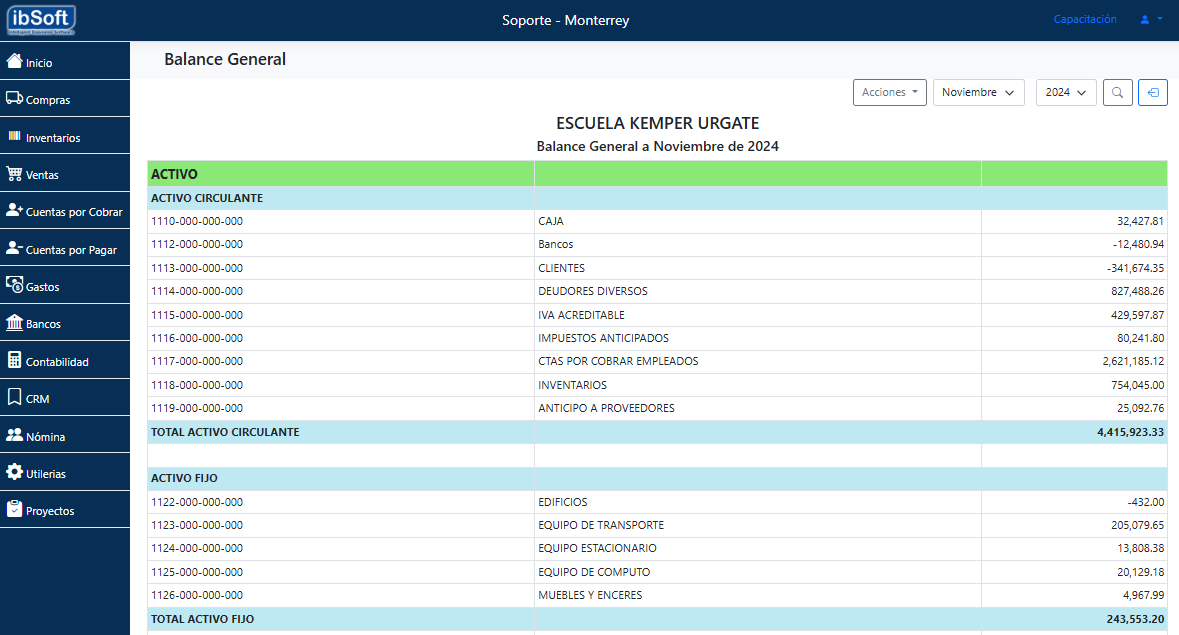
Task: Click the Contabilidad calculator icon
Action: point(14,360)
